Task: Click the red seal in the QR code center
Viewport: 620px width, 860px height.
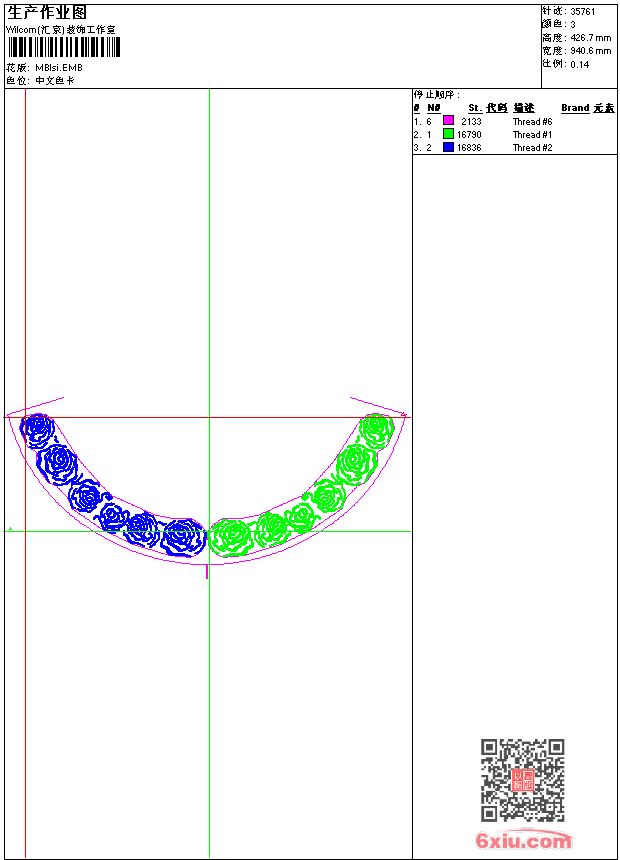Action: coord(522,780)
